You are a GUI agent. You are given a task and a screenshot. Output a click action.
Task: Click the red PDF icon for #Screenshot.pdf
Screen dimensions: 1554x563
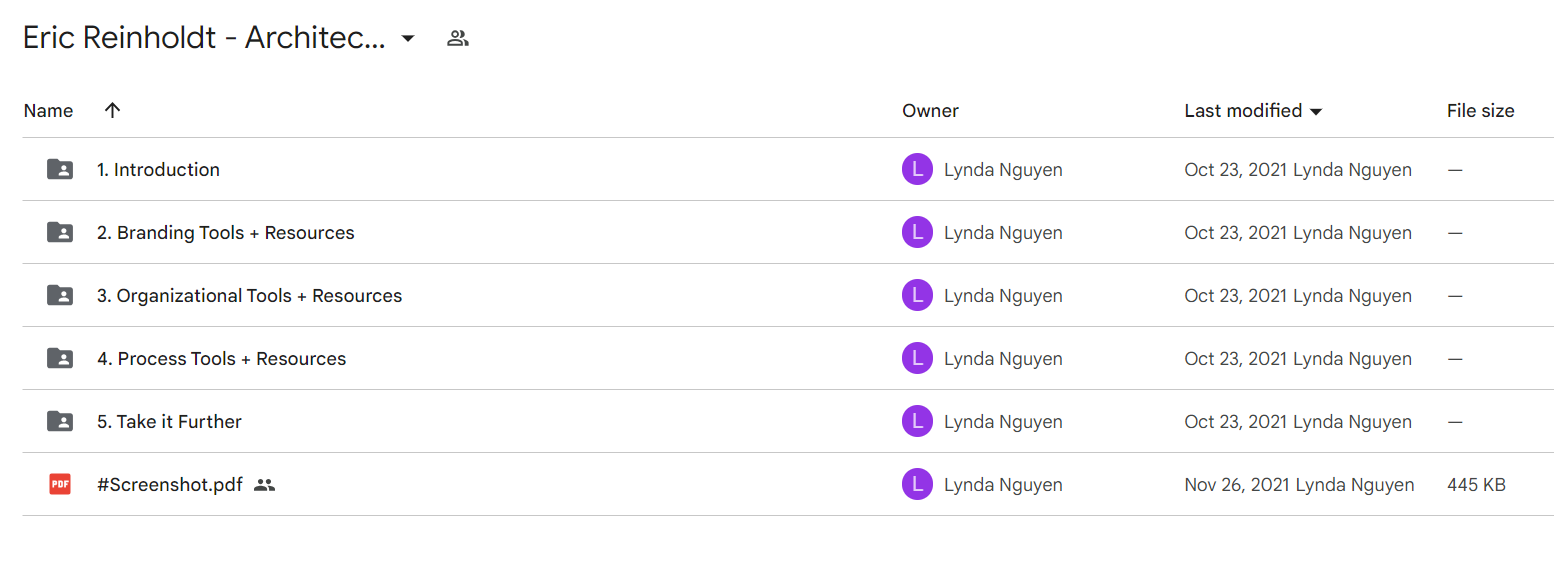60,484
